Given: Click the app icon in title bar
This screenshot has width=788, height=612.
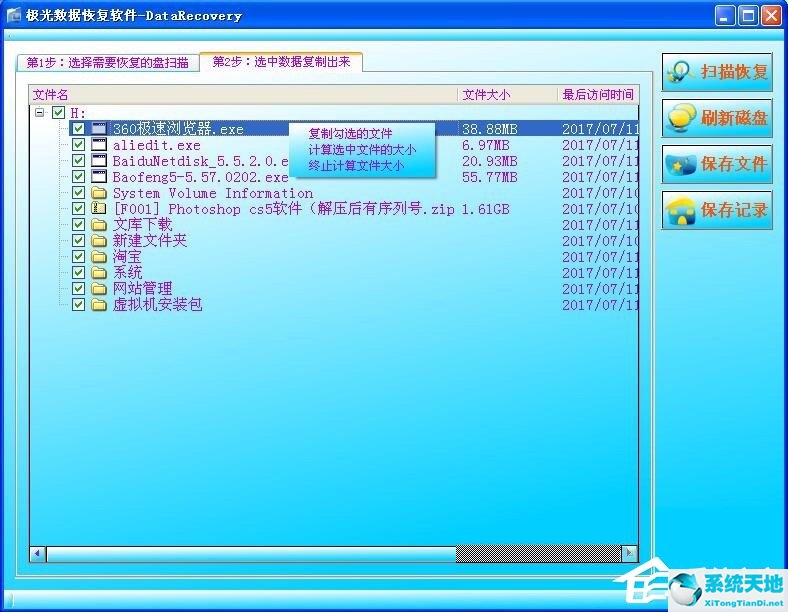Looking at the screenshot, I should tap(14, 15).
